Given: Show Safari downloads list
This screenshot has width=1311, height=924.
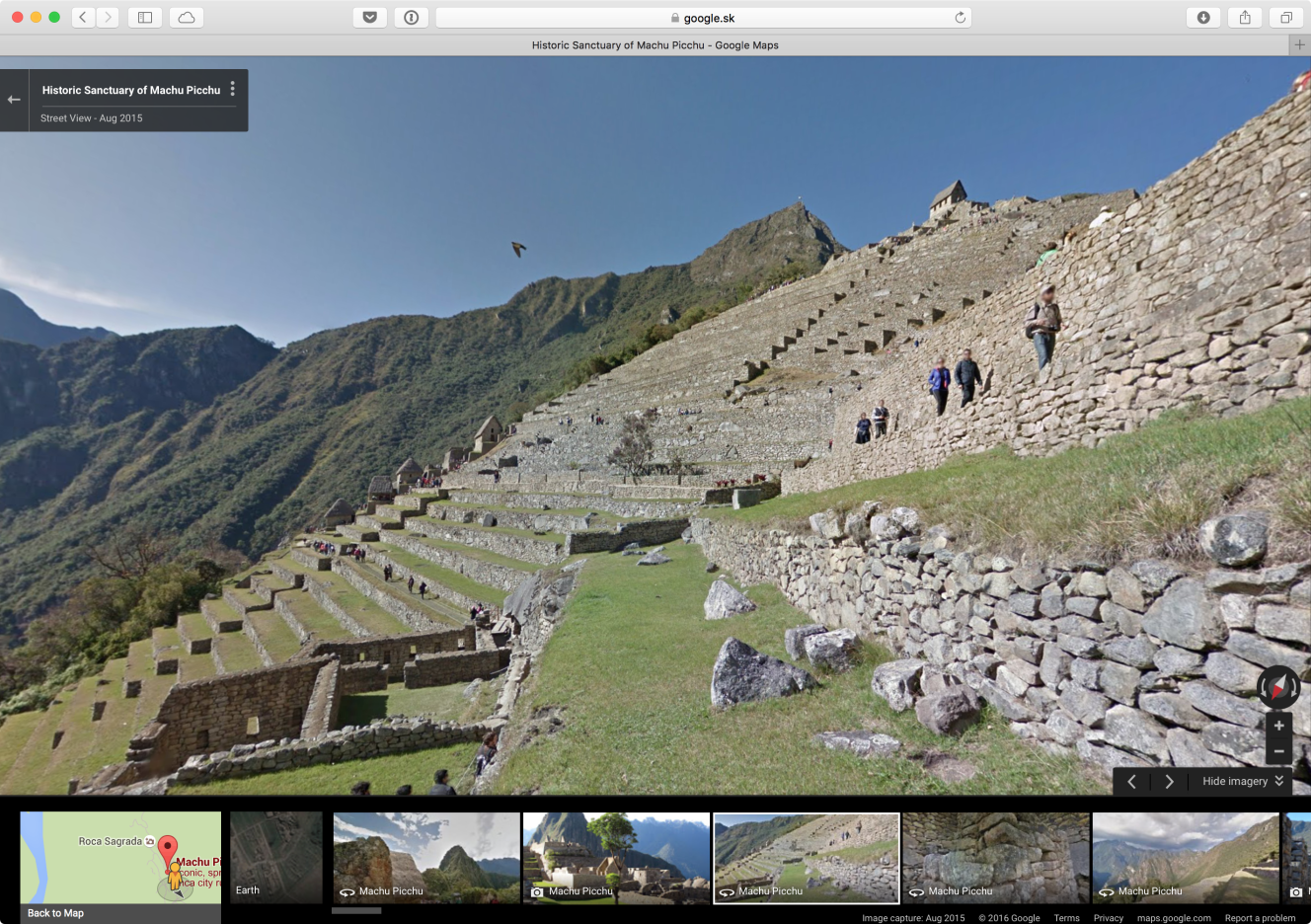Looking at the screenshot, I should pos(1203,18).
